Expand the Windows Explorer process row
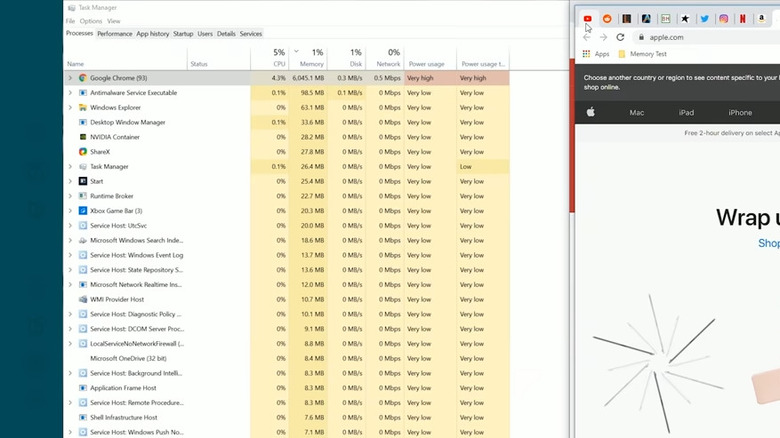The height and width of the screenshot is (438, 780). [x=70, y=107]
